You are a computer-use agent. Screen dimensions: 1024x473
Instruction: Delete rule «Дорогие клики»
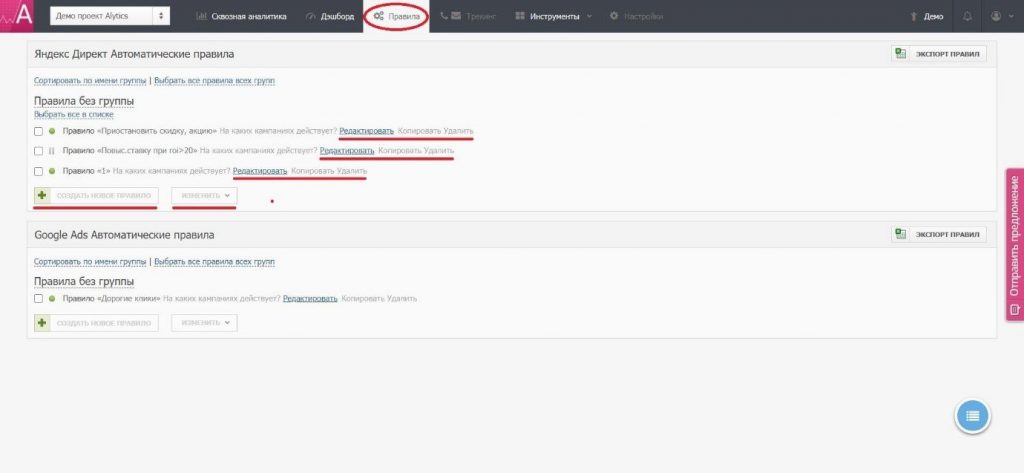402,299
